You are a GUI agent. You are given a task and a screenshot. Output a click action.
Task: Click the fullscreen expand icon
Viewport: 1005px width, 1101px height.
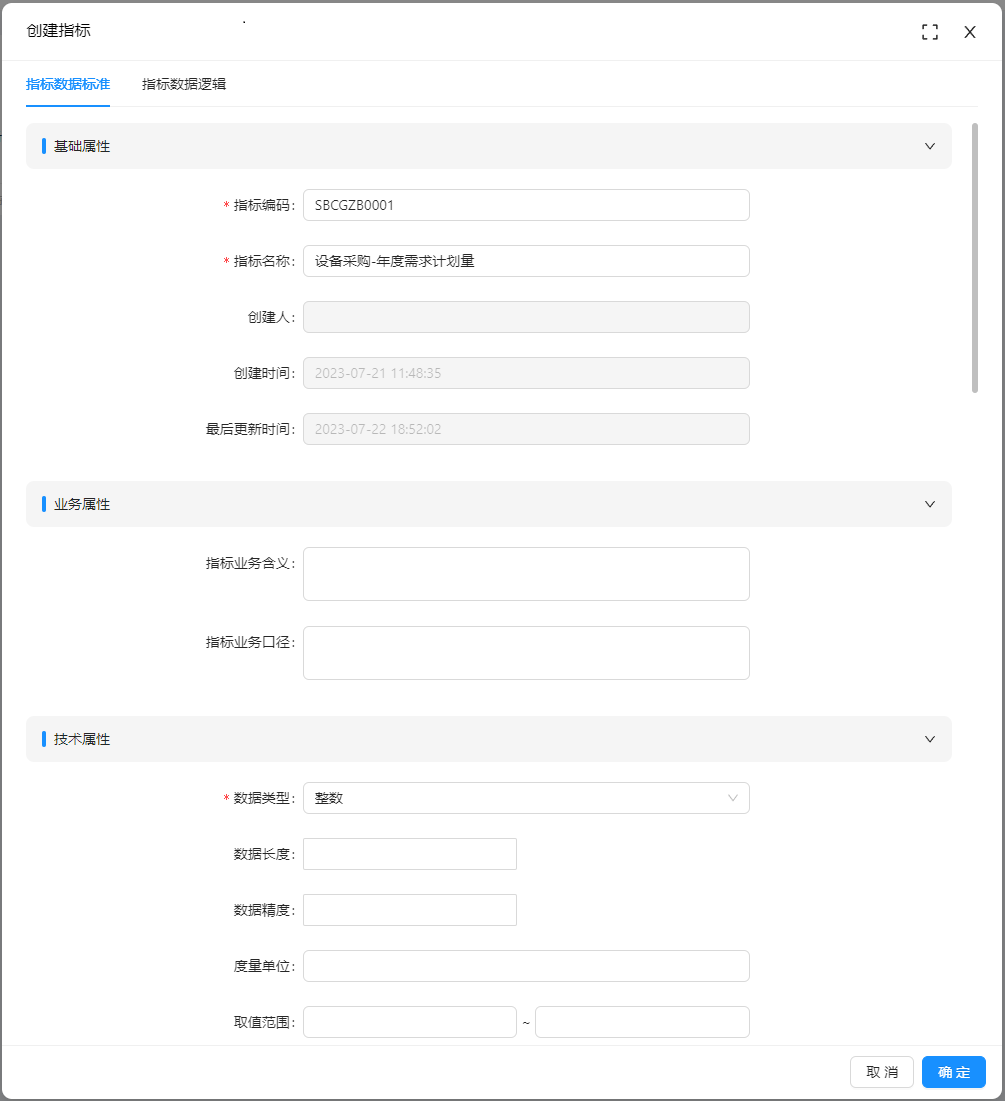pyautogui.click(x=930, y=32)
